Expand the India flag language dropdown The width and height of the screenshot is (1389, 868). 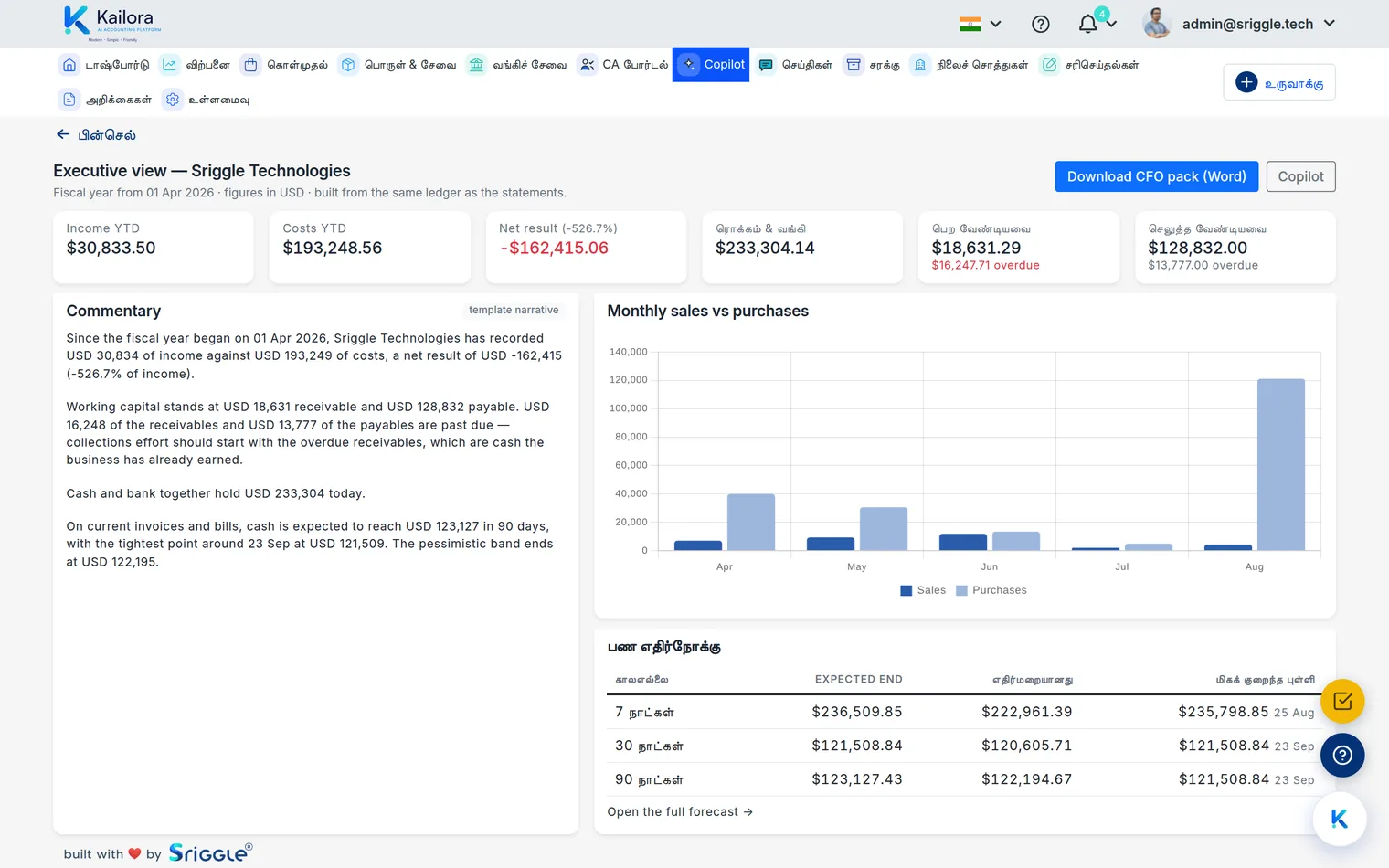(981, 25)
